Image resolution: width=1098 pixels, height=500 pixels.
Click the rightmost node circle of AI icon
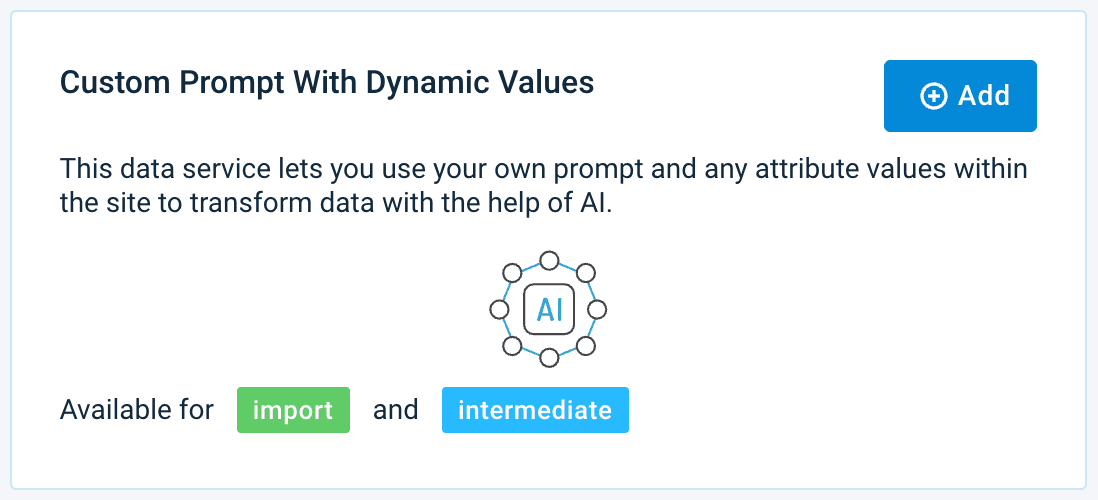(598, 309)
